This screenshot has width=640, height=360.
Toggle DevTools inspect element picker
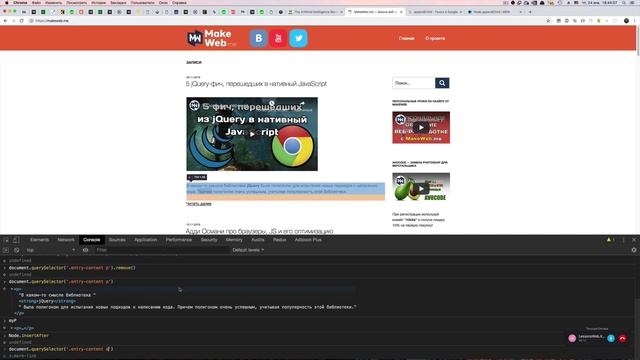[7, 240]
